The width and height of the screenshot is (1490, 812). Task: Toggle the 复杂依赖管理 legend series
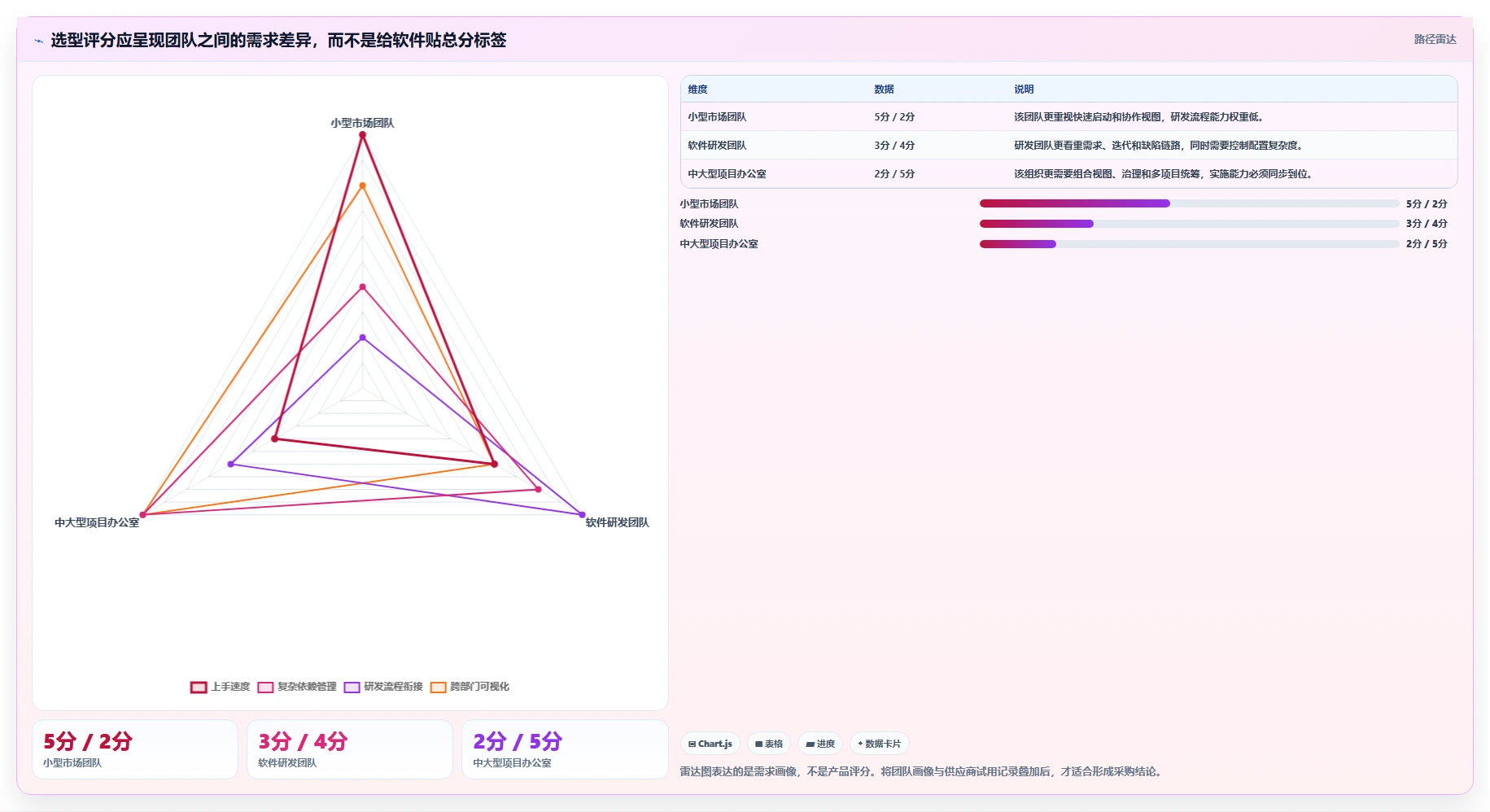coord(297,687)
